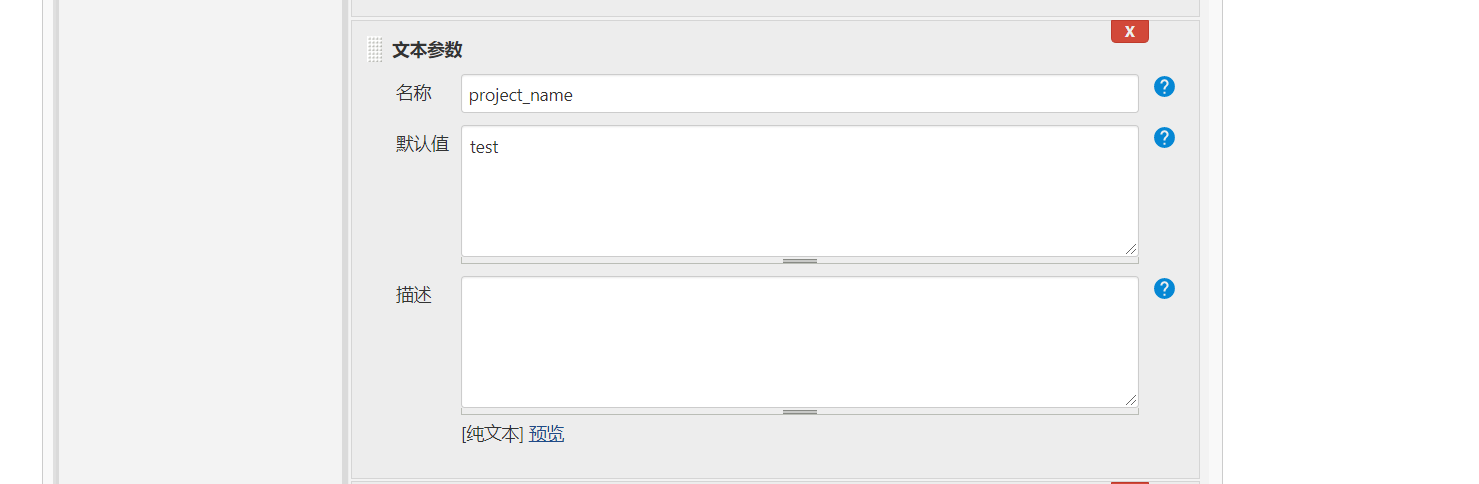Click the corner resize grip of 描述 textarea
Viewport: 1479px width, 484px height.
[x=1131, y=400]
